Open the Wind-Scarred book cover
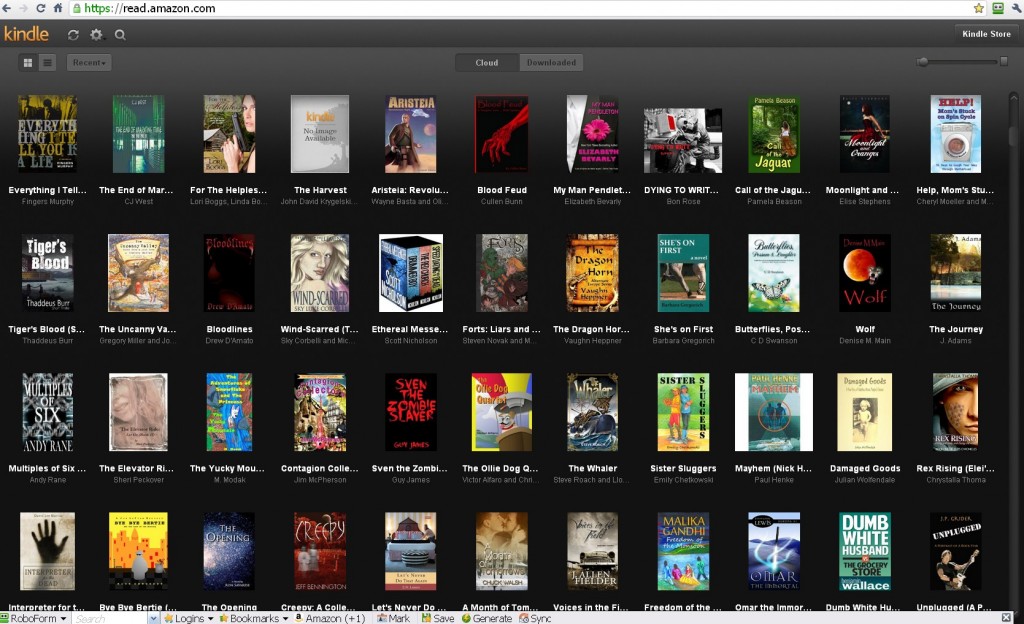 320,273
